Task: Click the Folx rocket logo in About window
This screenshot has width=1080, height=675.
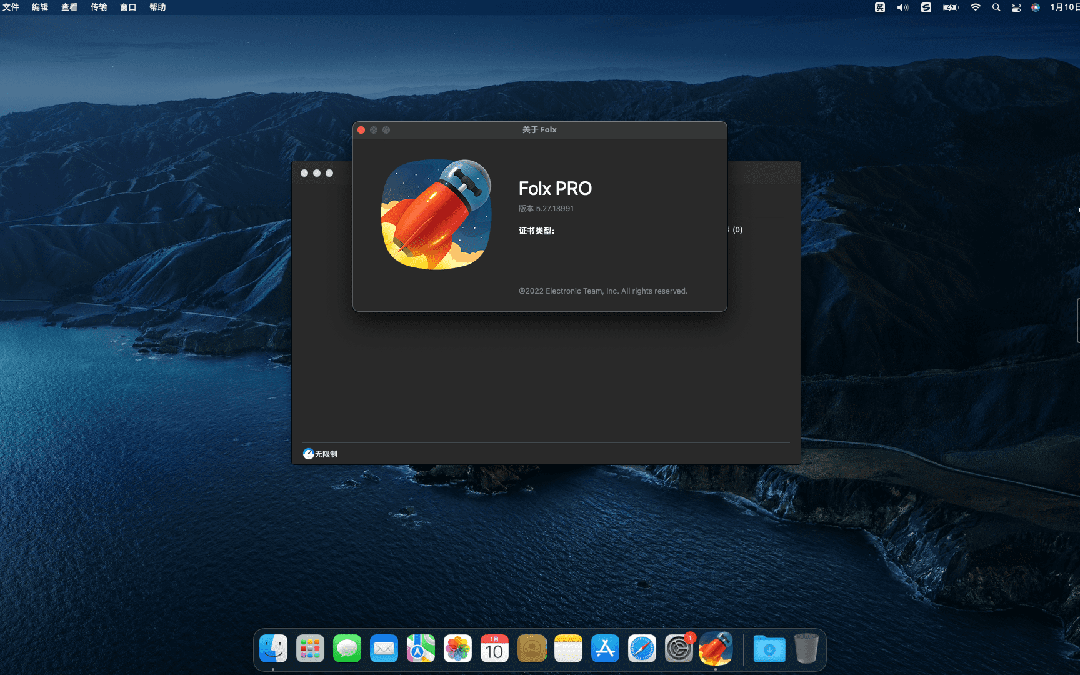Action: click(437, 215)
